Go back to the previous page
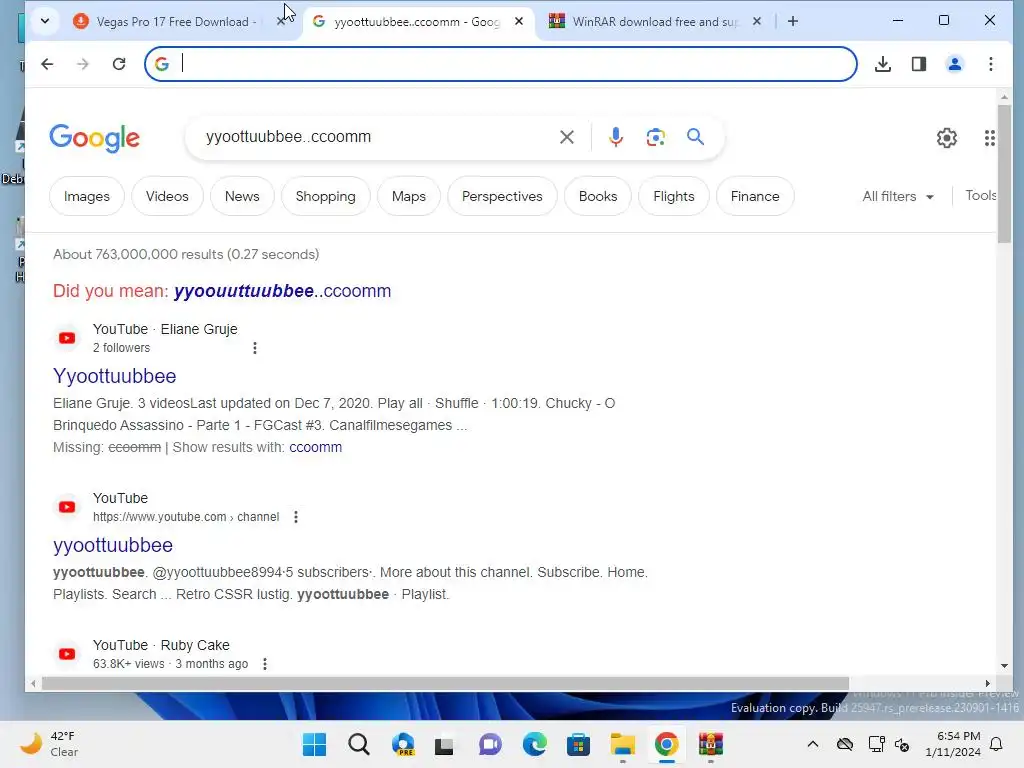The width and height of the screenshot is (1024, 768). (47, 64)
